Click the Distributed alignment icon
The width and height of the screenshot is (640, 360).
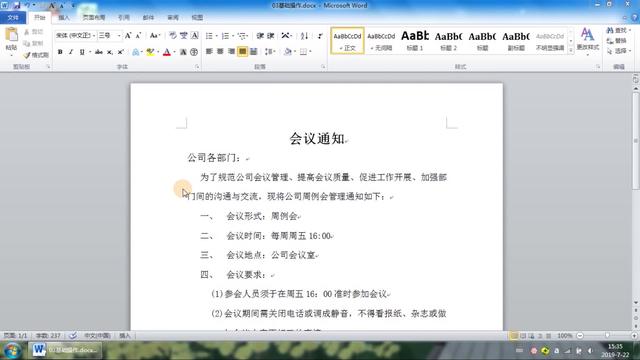pyautogui.click(x=253, y=51)
